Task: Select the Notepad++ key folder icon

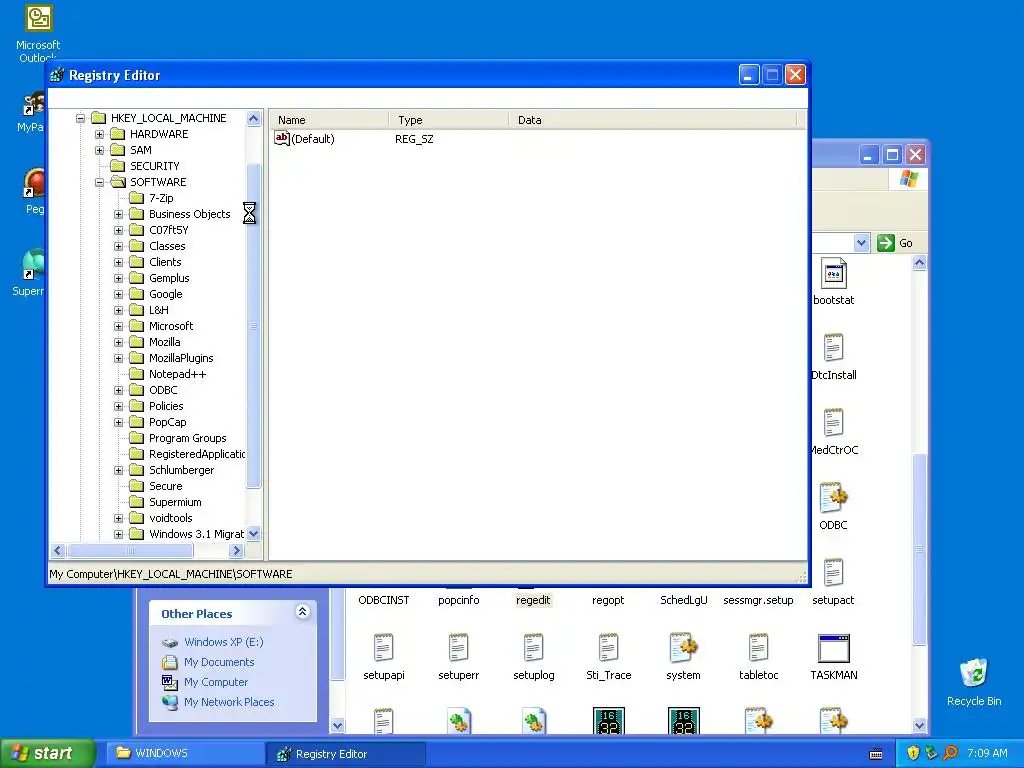Action: coord(136,374)
